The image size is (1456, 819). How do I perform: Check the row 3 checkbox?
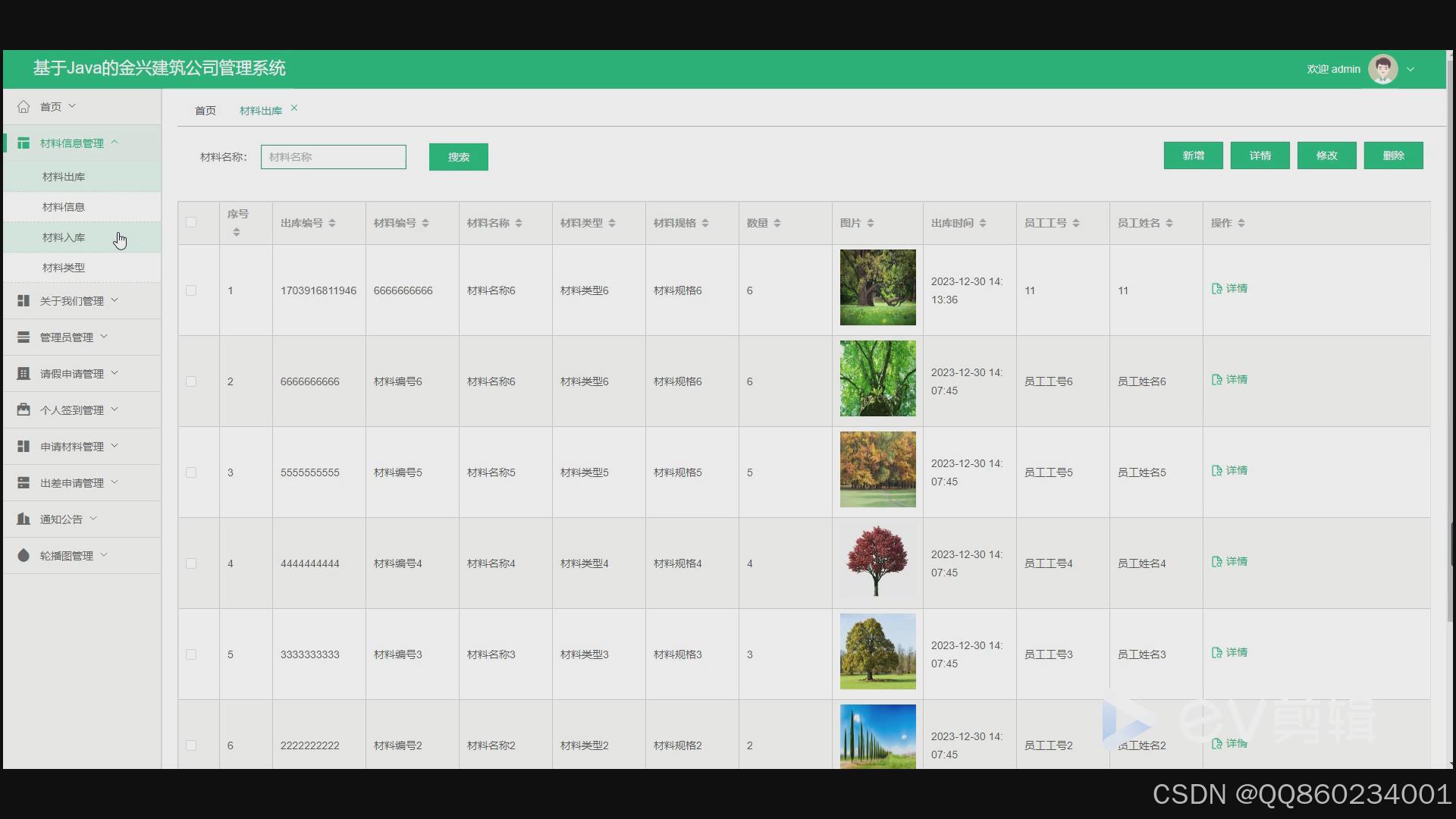191,472
